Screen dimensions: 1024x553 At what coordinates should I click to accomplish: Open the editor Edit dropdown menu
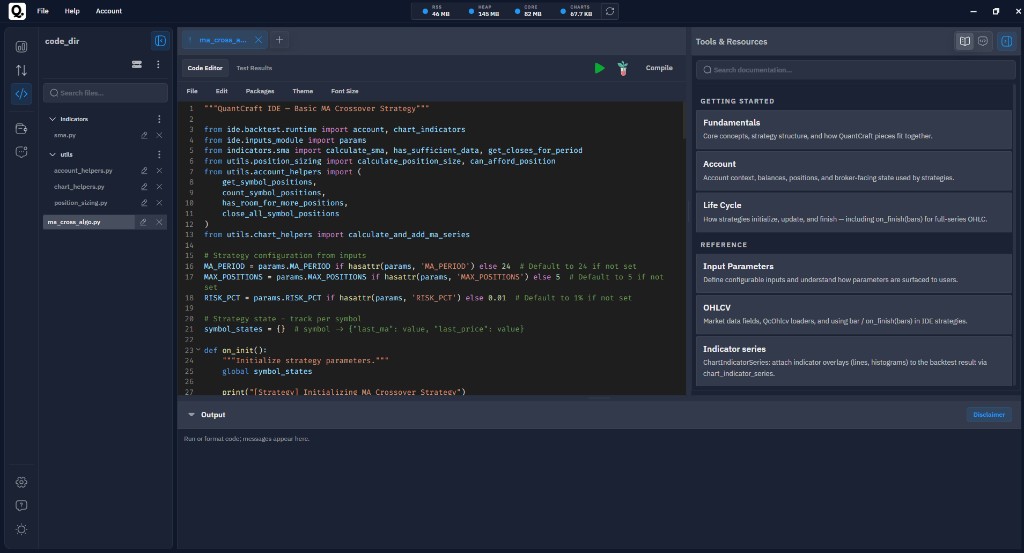[x=221, y=91]
